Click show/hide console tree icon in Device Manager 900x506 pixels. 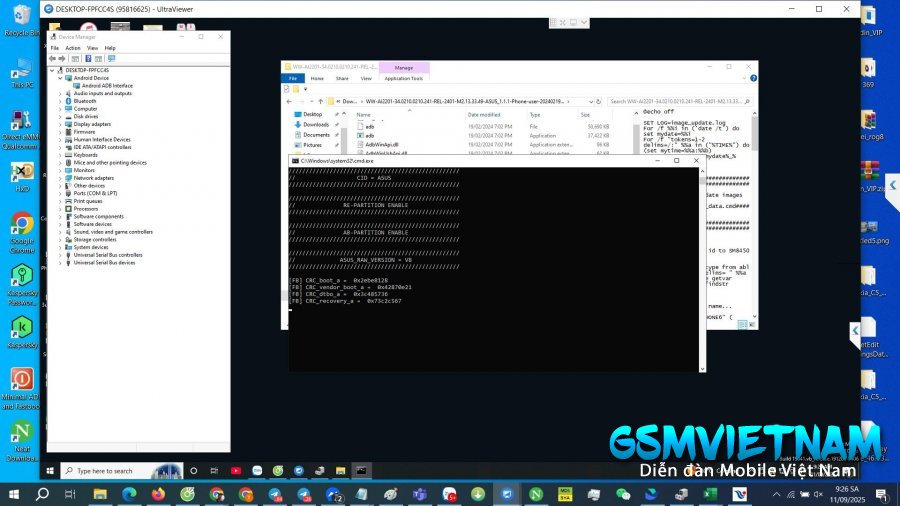(x=75, y=59)
